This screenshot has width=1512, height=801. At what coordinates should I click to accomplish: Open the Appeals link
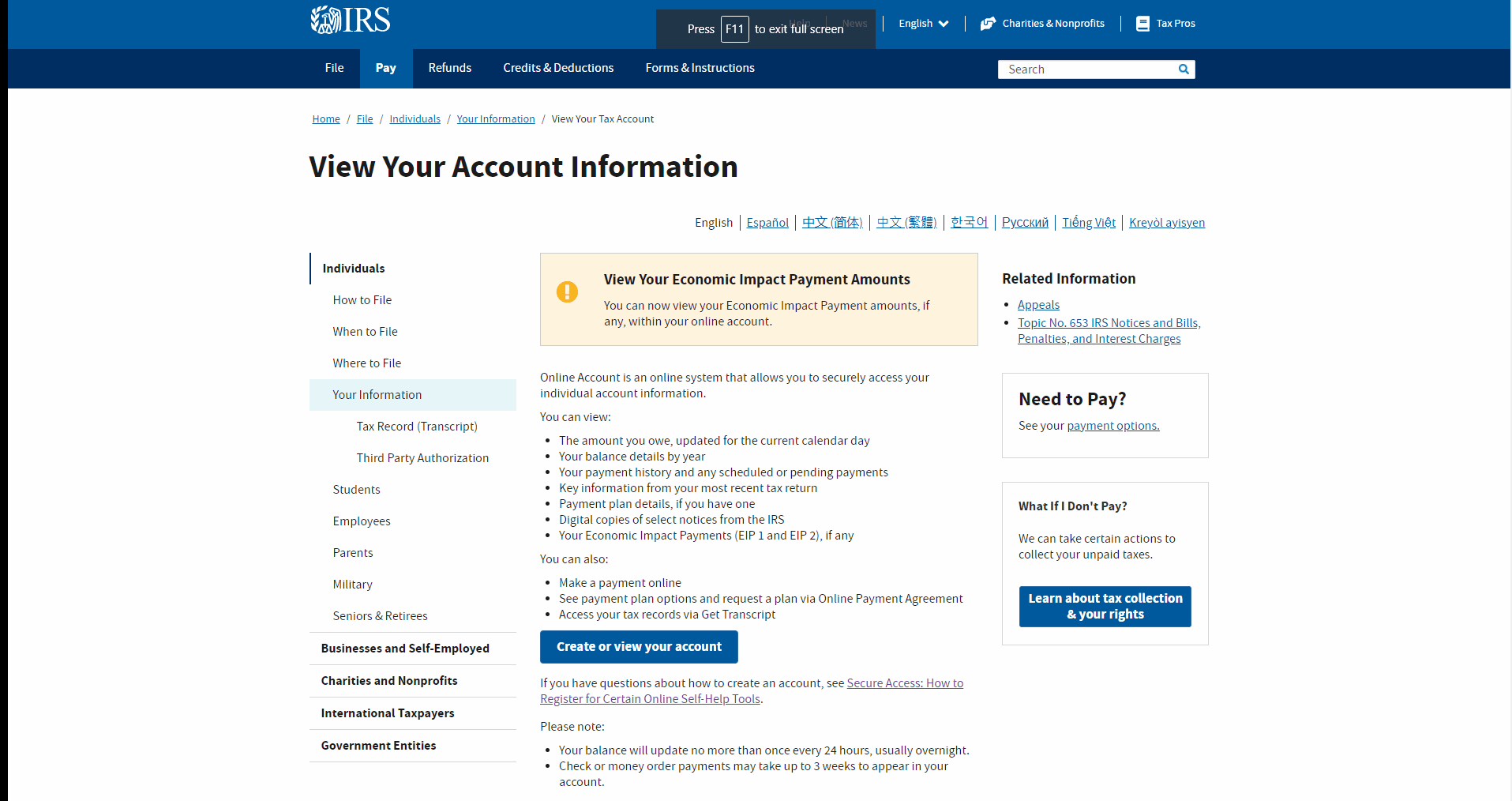point(1037,304)
